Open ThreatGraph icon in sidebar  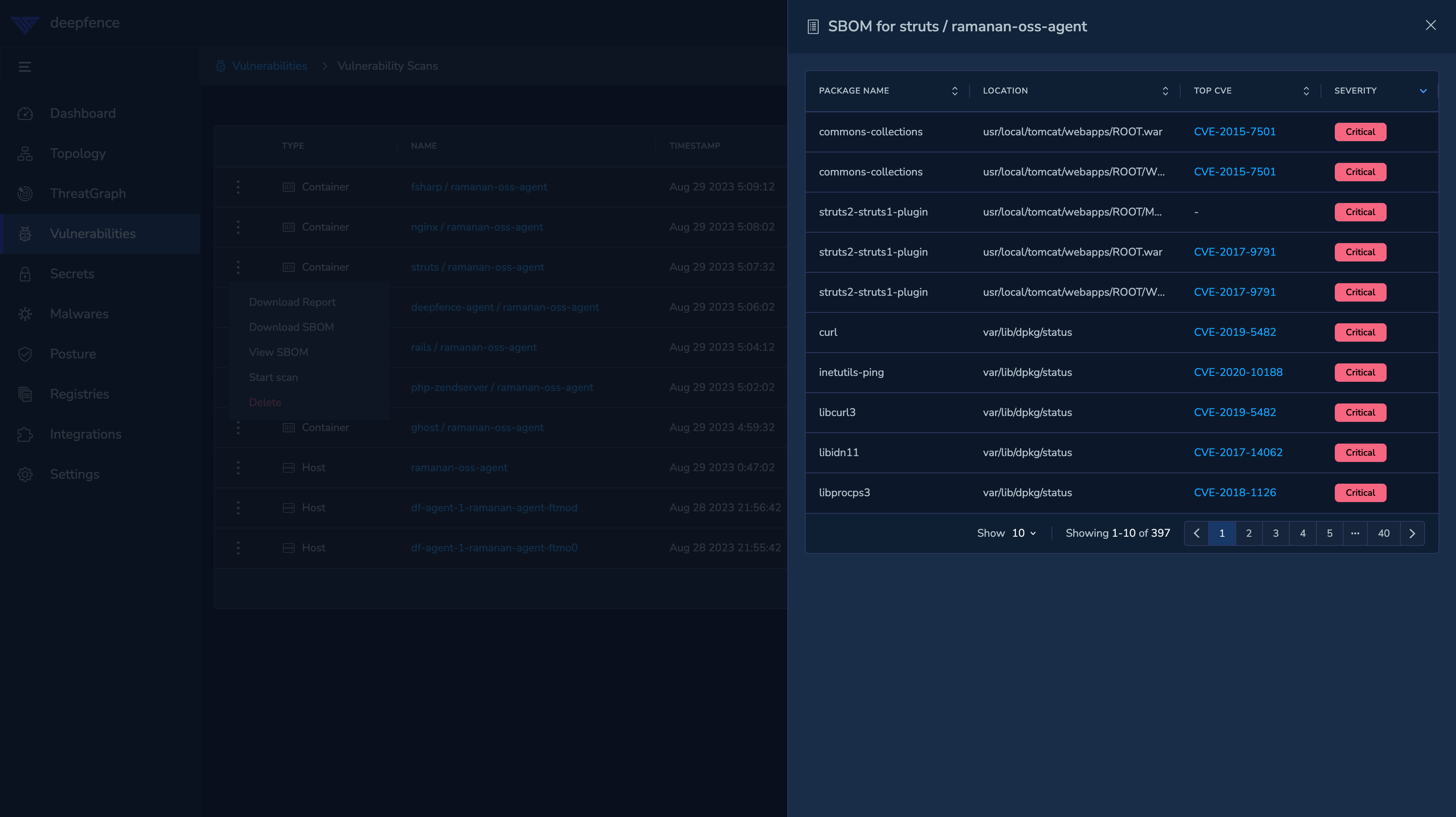[25, 193]
